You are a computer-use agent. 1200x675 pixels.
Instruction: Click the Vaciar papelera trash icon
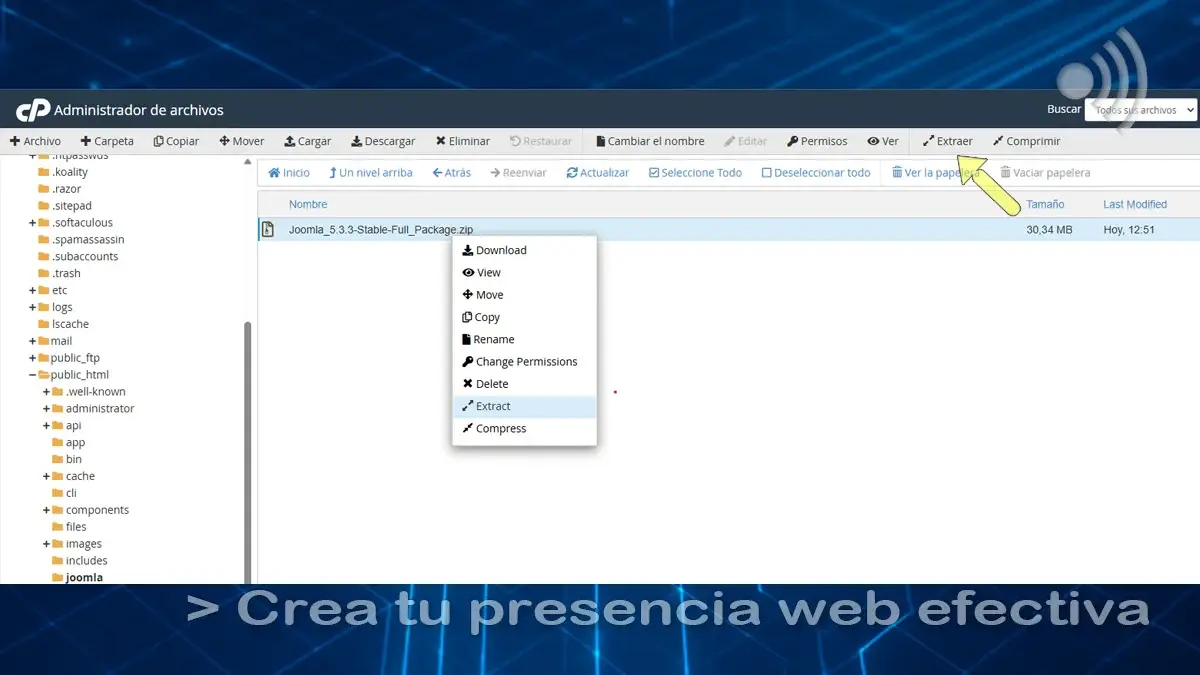click(x=1045, y=172)
